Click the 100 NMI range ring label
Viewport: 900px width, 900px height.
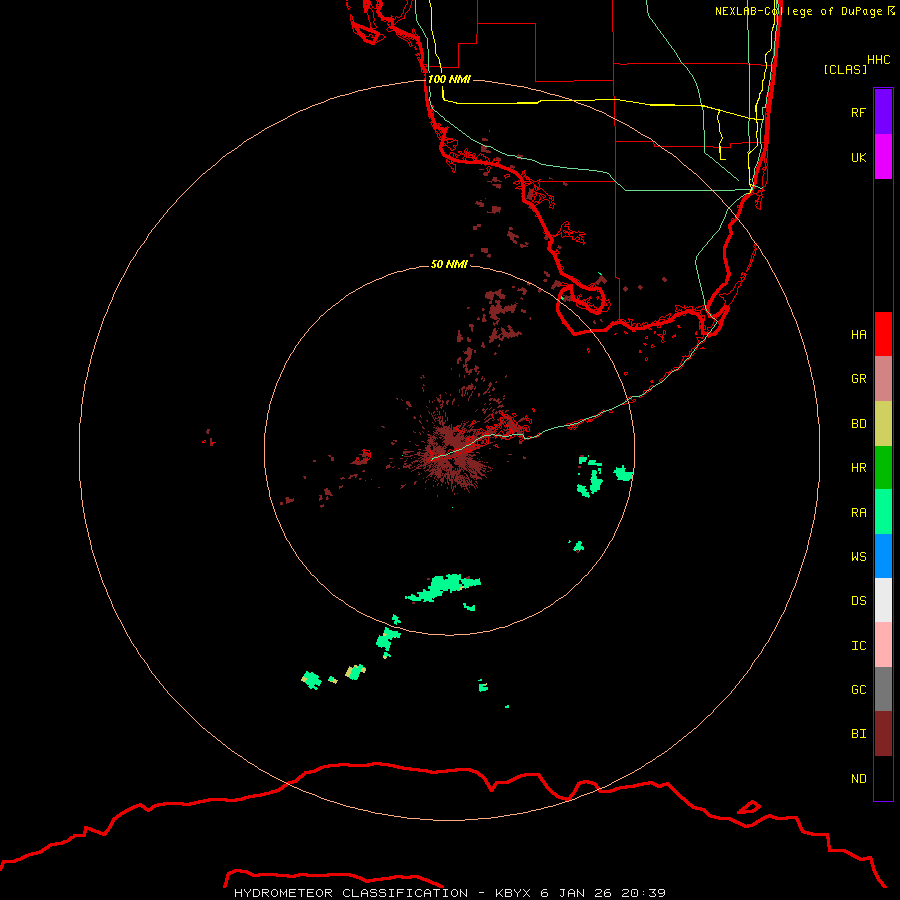click(x=449, y=79)
